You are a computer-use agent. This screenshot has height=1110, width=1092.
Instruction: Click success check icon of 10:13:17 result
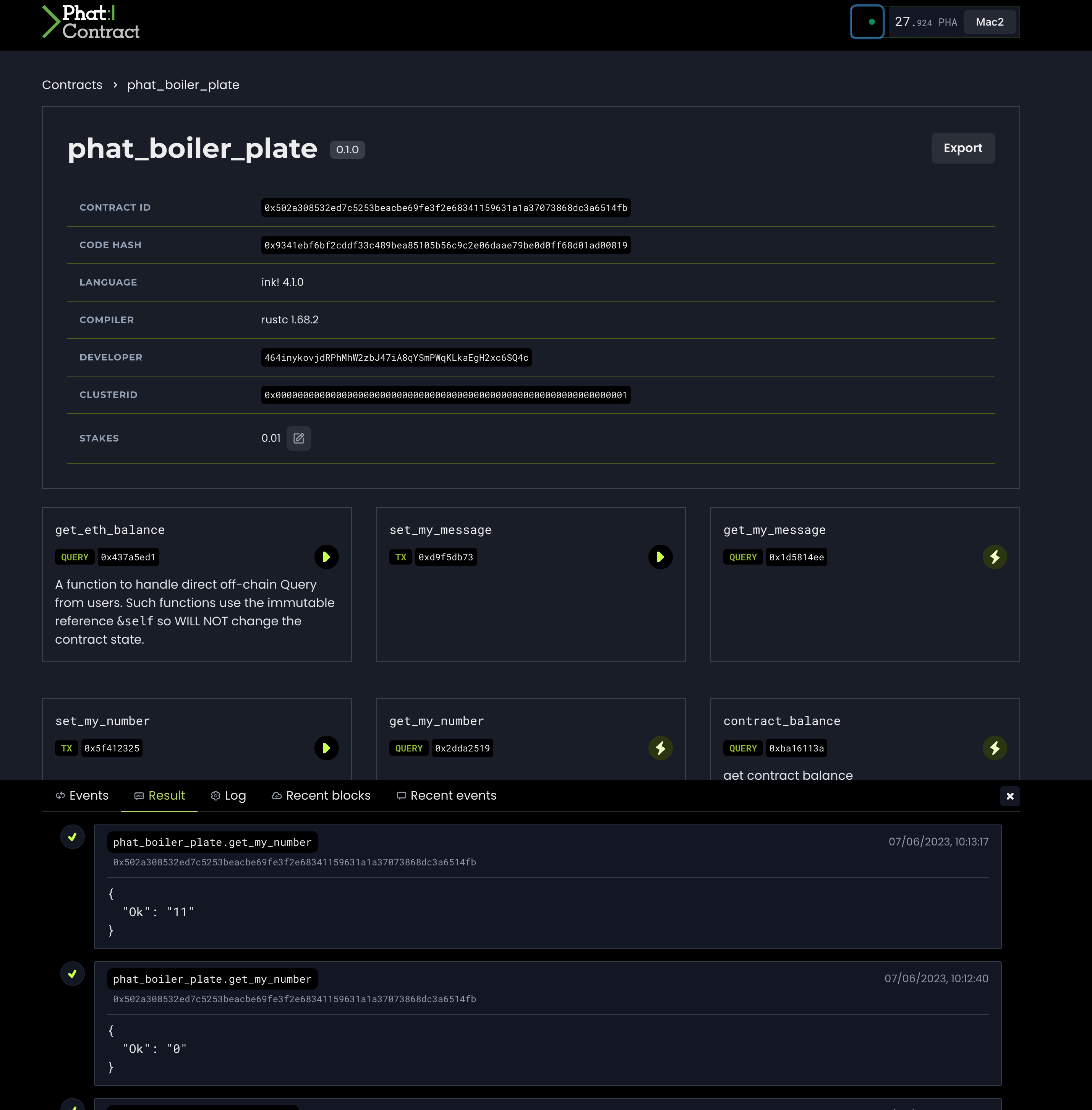point(72,837)
